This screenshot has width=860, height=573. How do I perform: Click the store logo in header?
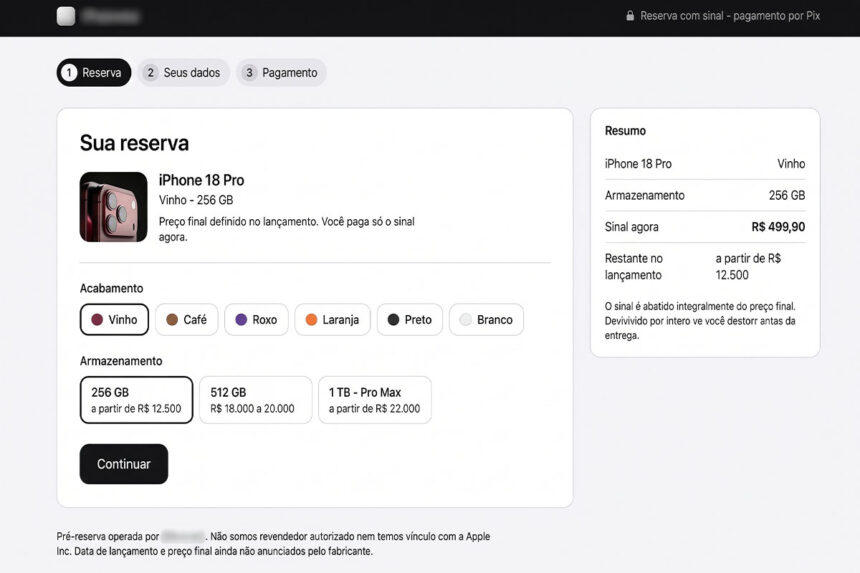[x=66, y=16]
